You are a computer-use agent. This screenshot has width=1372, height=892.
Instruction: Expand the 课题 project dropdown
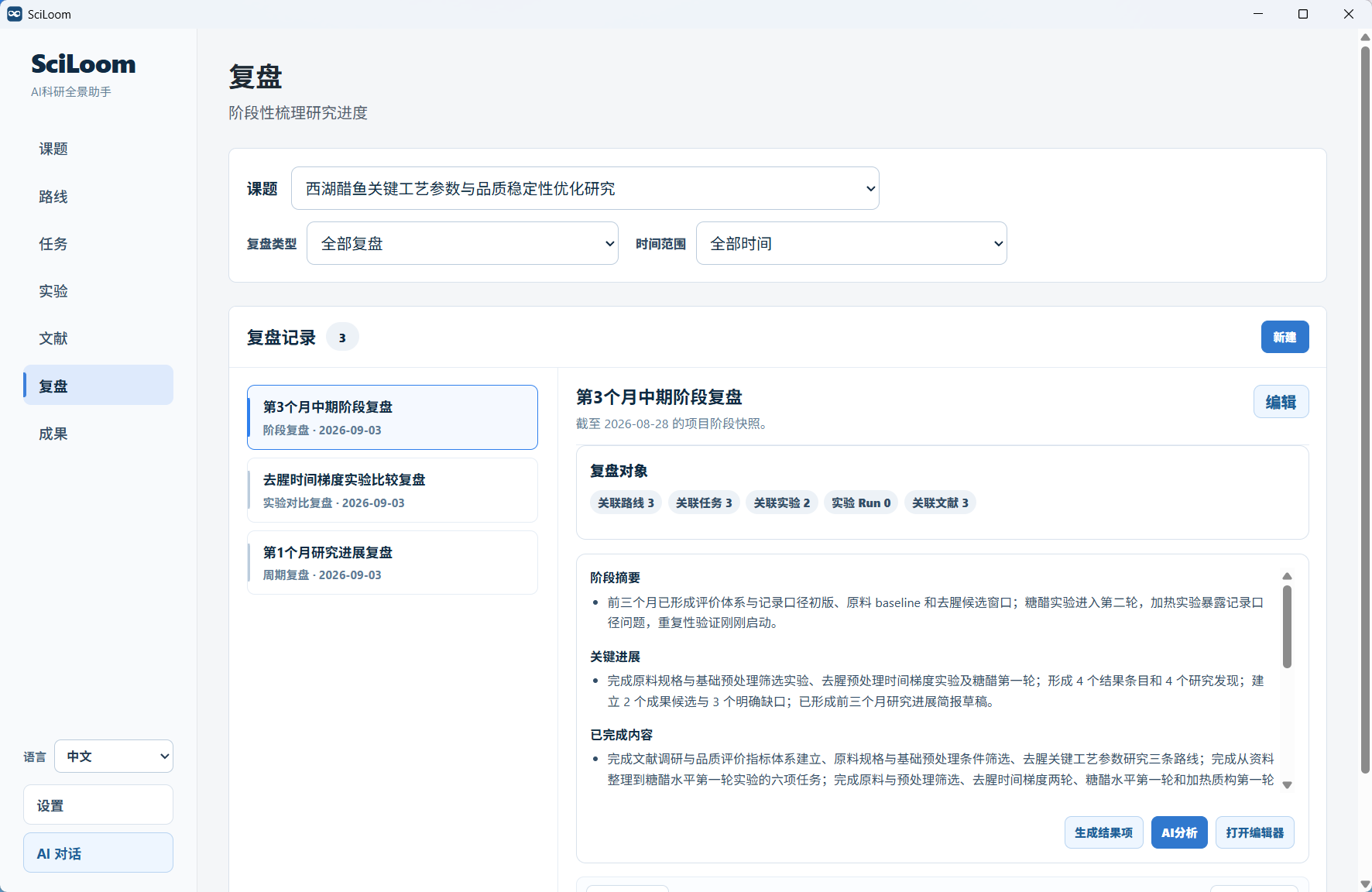(585, 188)
